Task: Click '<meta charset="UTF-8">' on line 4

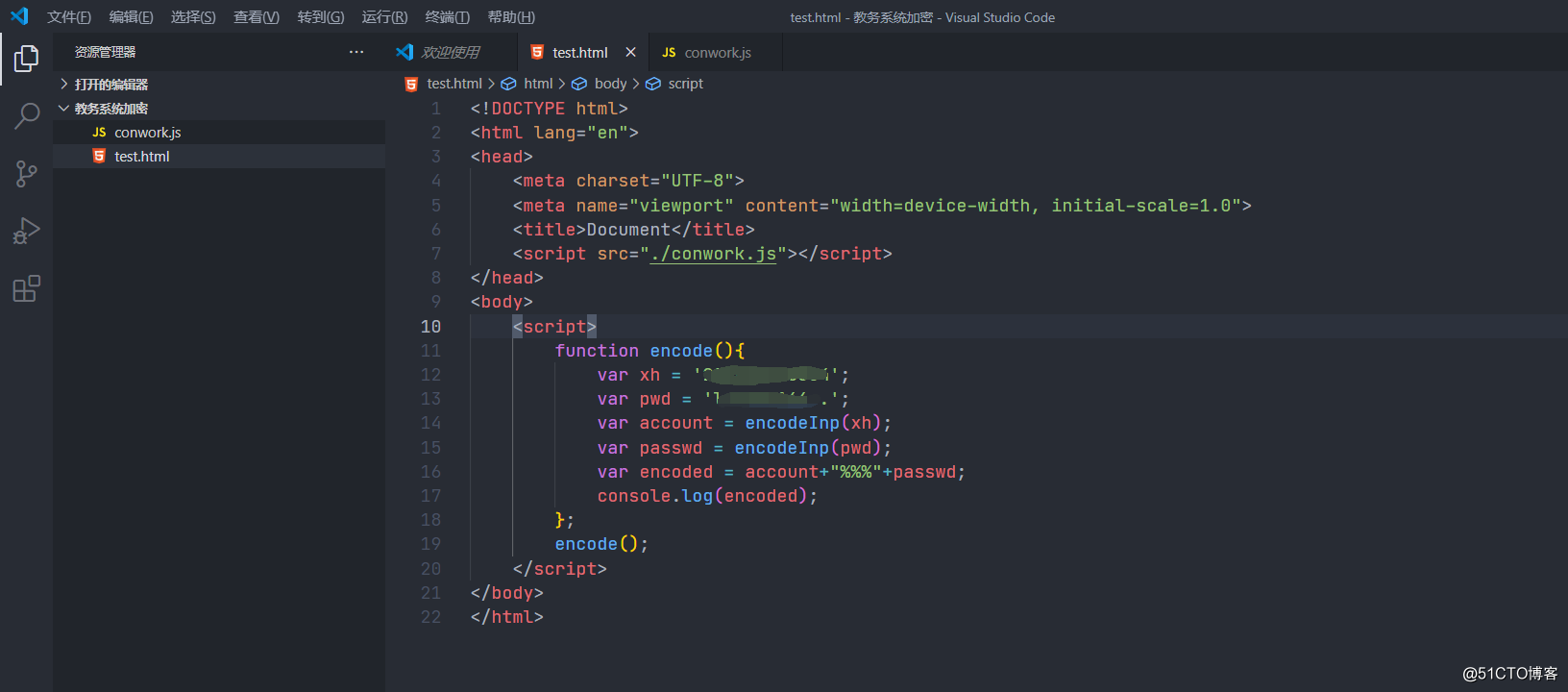Action: tap(628, 181)
